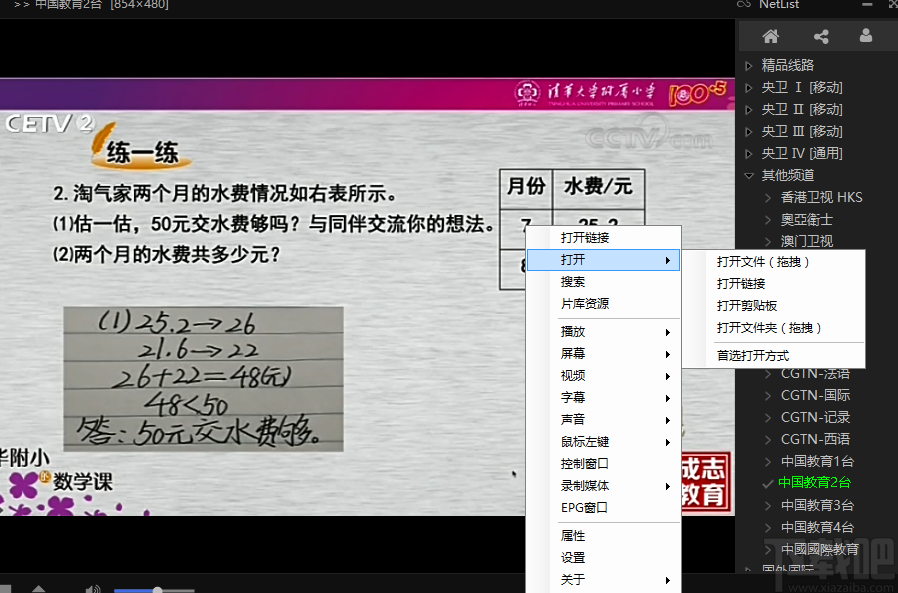
Task: Expand the 精品线路 tree node
Action: coord(749,66)
